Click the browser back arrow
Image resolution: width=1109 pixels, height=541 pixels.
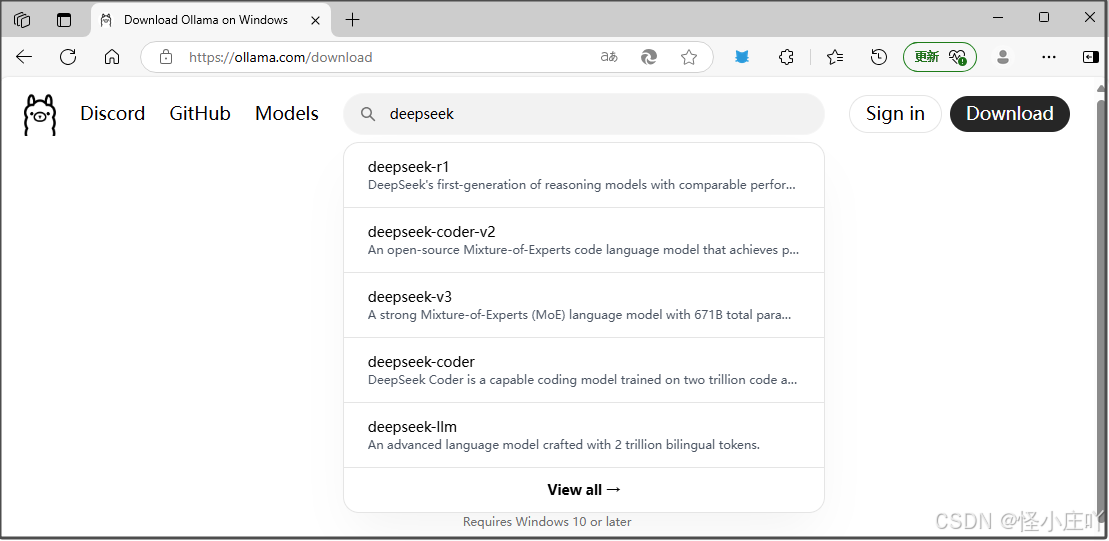point(24,57)
